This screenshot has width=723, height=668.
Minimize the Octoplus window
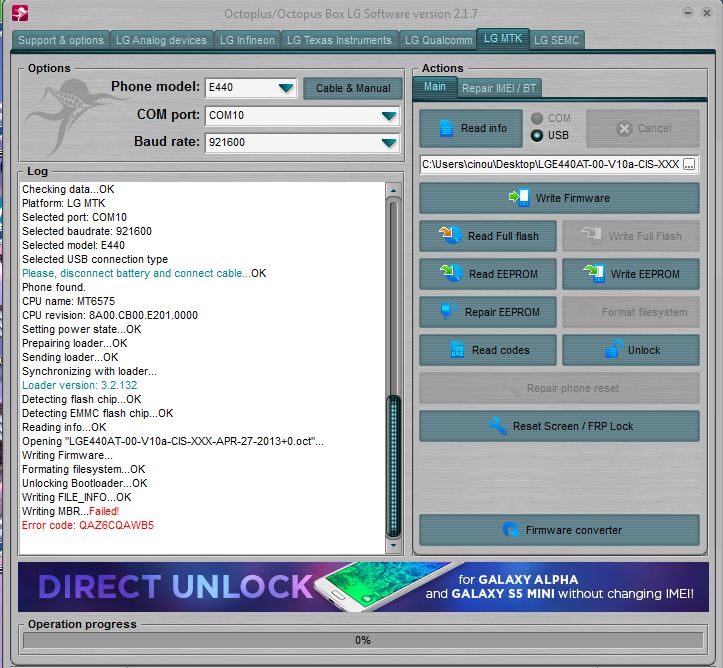[x=687, y=13]
